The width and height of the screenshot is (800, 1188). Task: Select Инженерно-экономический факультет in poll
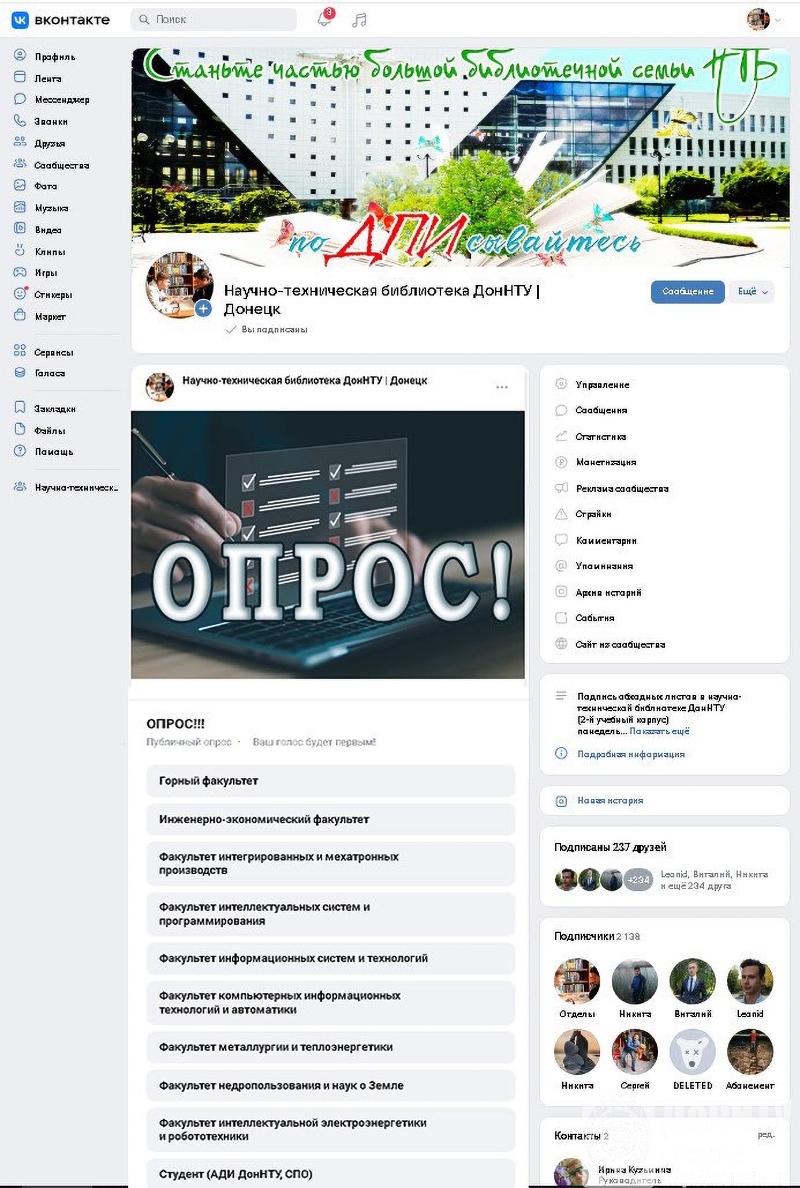(330, 819)
